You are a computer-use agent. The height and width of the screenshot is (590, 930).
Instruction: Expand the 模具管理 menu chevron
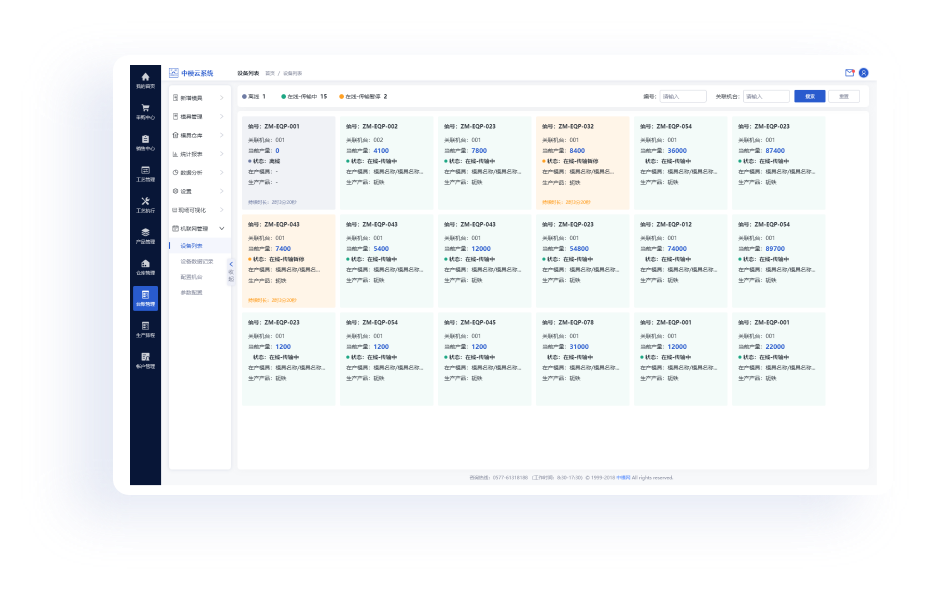point(221,117)
